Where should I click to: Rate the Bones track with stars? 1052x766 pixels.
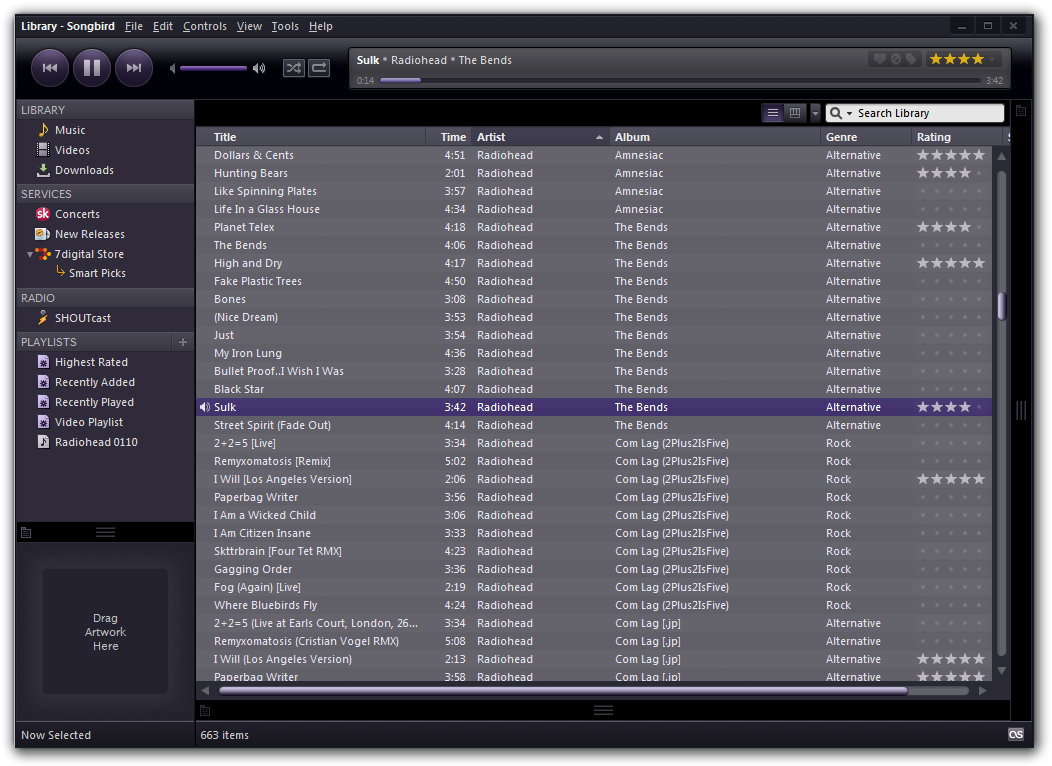point(951,299)
